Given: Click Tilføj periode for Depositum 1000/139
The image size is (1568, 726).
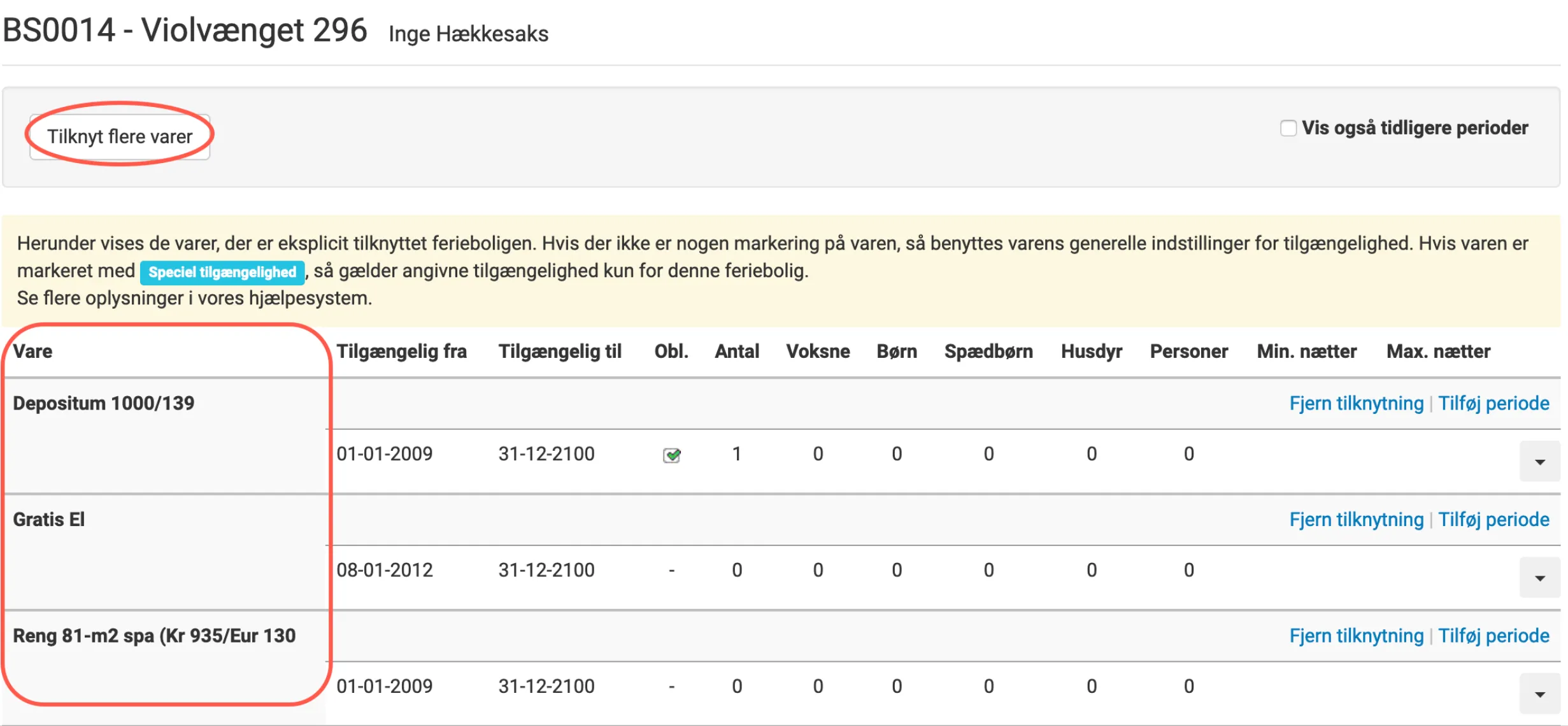Looking at the screenshot, I should (x=1493, y=403).
